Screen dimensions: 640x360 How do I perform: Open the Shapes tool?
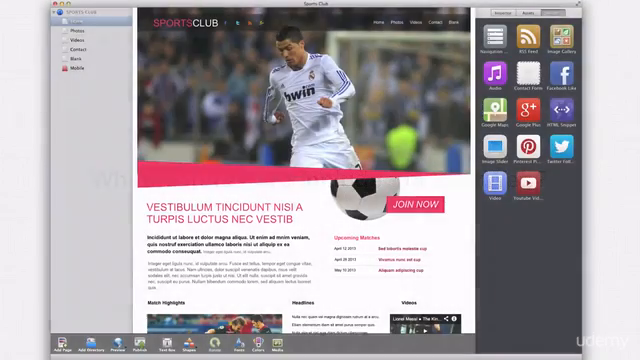click(x=189, y=344)
